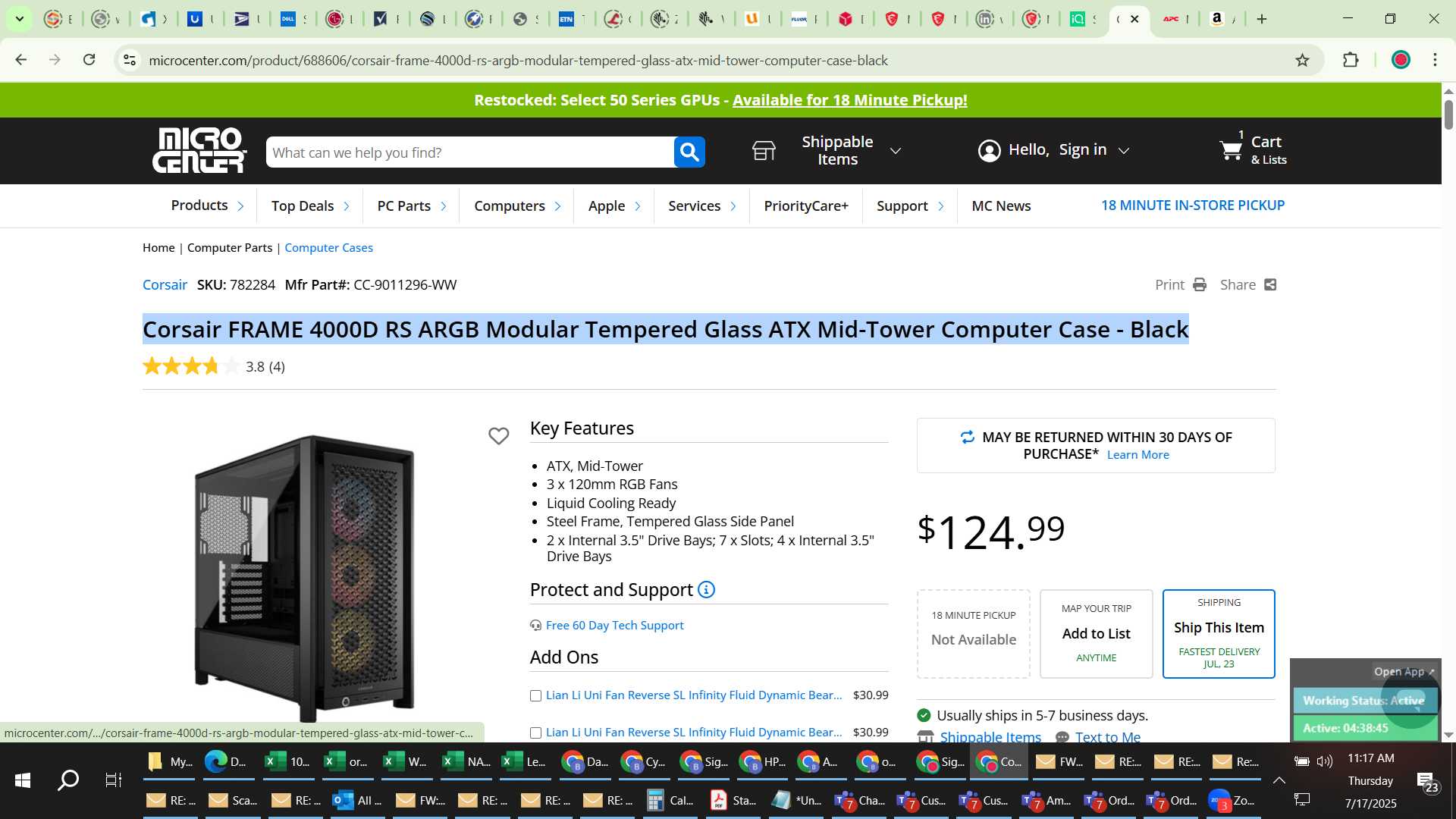Viewport: 1456px width, 819px height.
Task: Open the PC Parts menu
Action: point(403,206)
